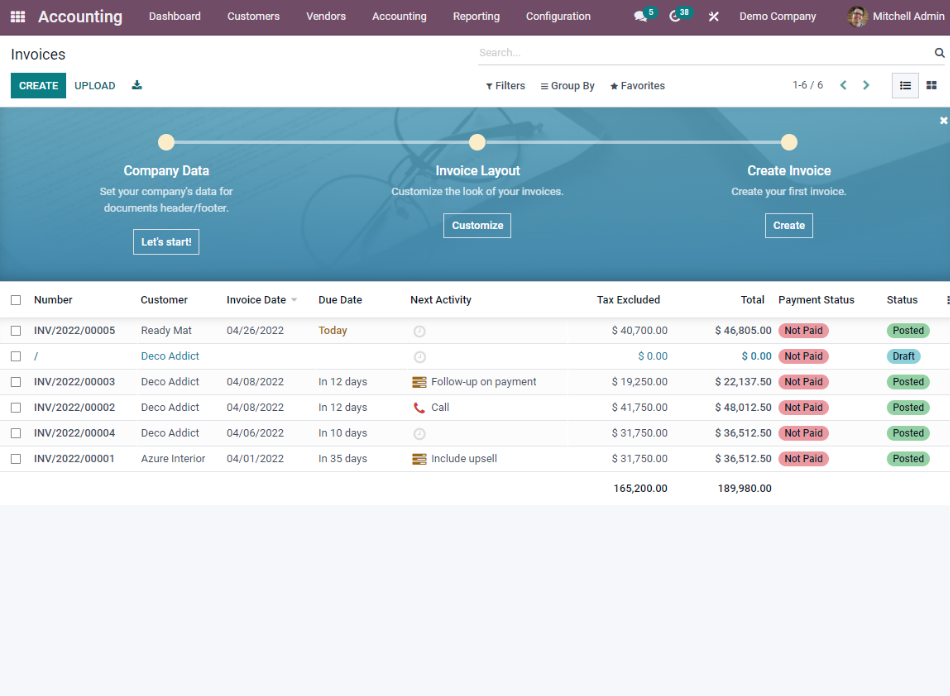950x696 pixels.
Task: Click the Invoice Layout milestone dot on the progress bar
Action: point(477,142)
